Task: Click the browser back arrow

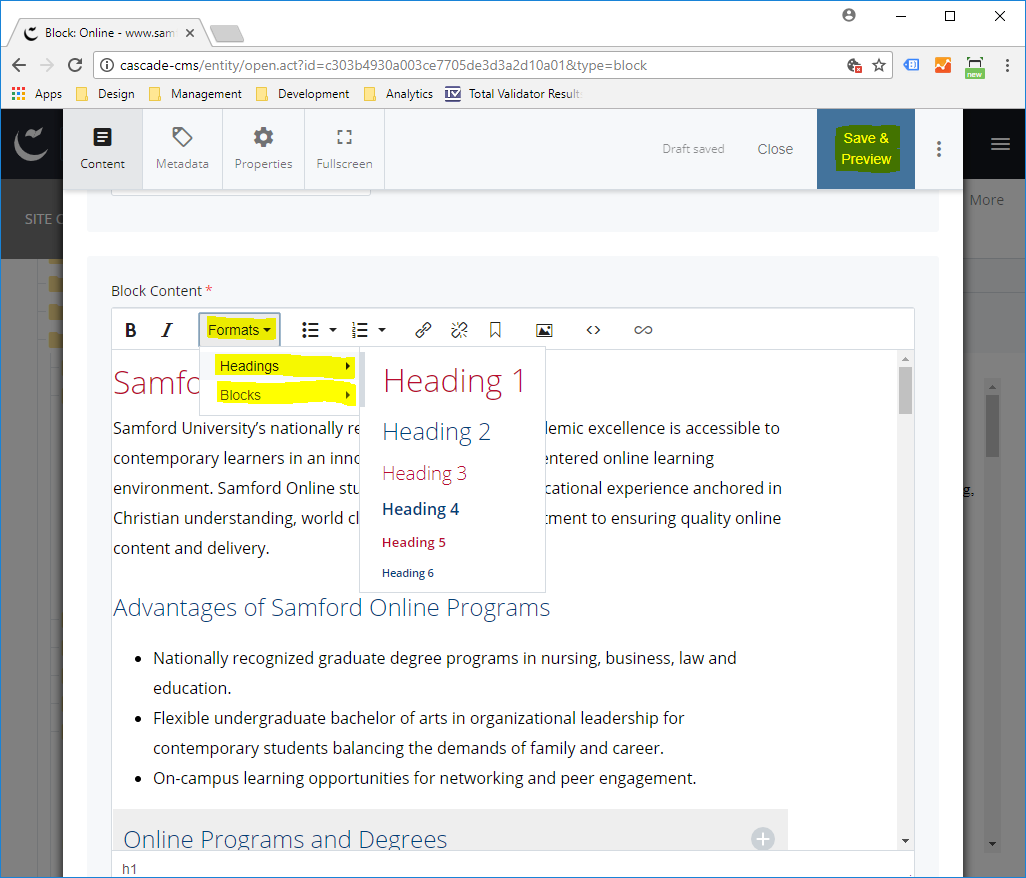Action: click(19, 65)
